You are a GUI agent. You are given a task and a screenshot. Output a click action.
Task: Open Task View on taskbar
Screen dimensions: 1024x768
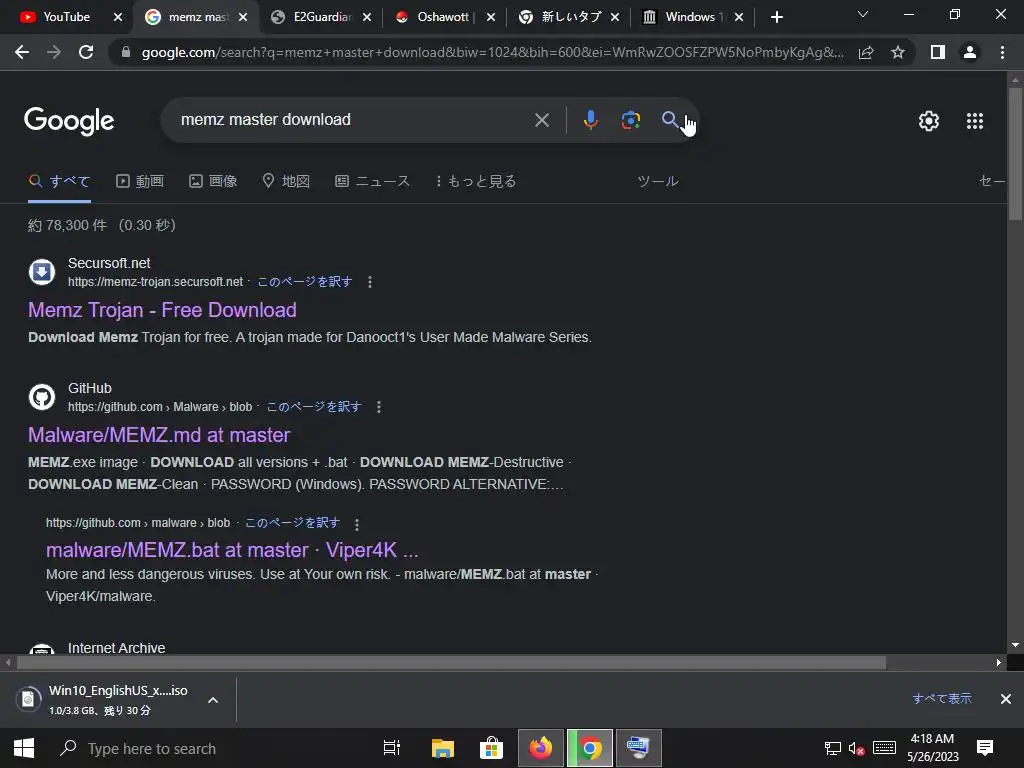click(392, 748)
